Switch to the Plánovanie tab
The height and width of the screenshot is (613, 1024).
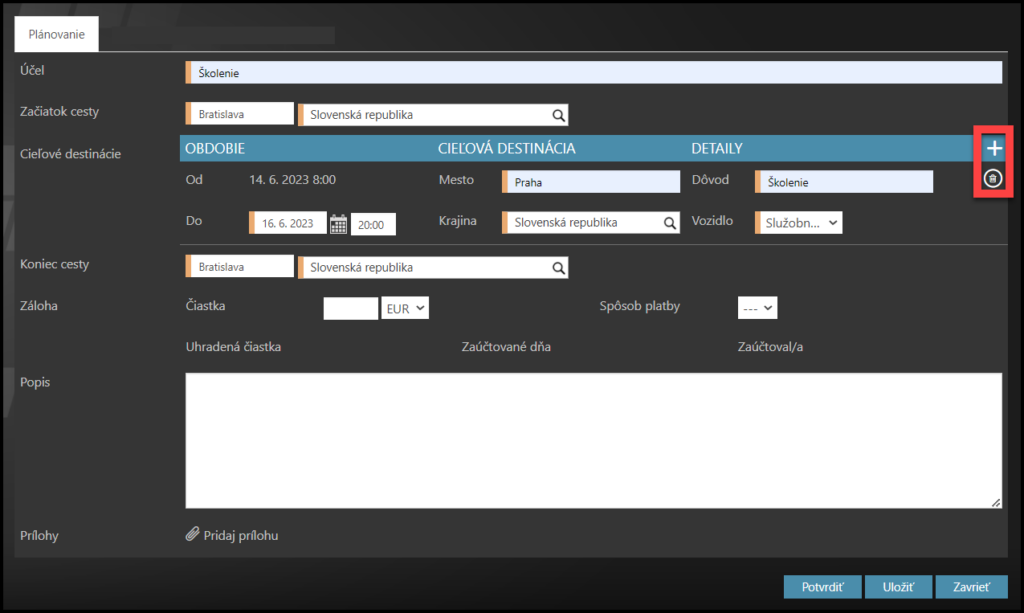(56, 35)
